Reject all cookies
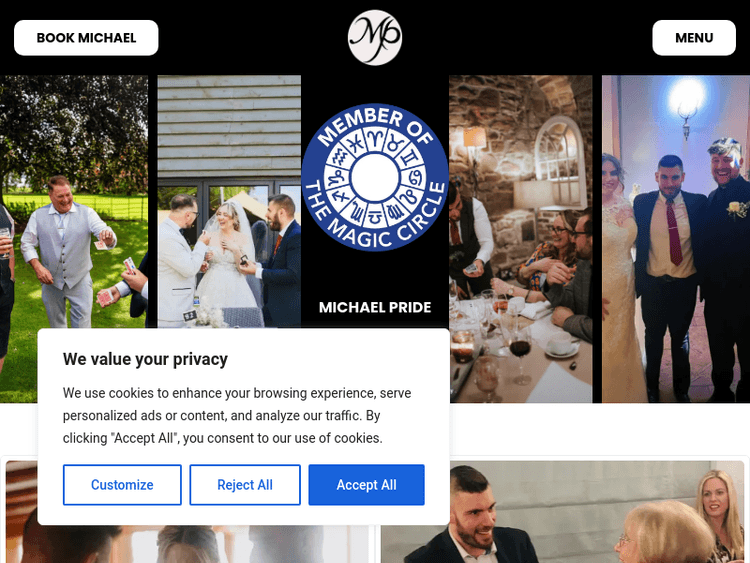 point(245,485)
